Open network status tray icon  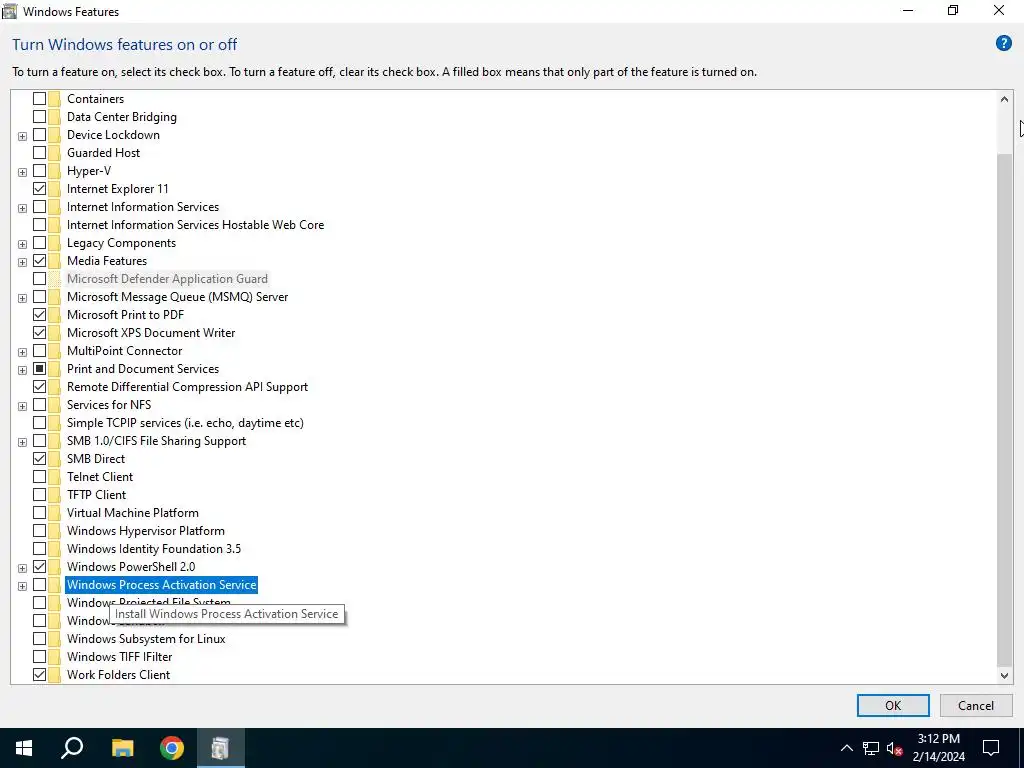pyautogui.click(x=871, y=748)
